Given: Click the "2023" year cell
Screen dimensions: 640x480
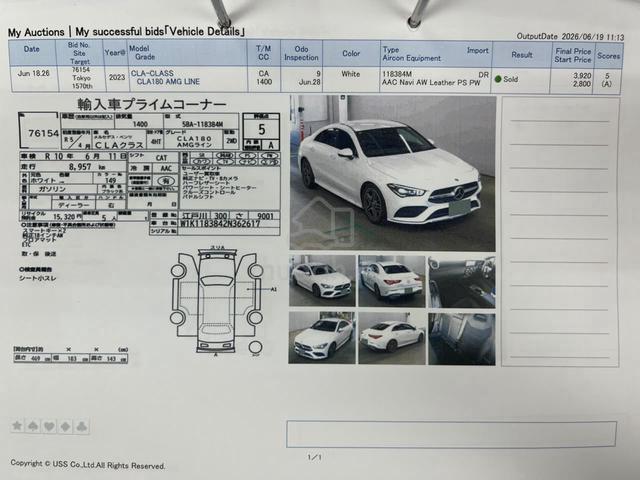Looking at the screenshot, I should click(x=117, y=77).
